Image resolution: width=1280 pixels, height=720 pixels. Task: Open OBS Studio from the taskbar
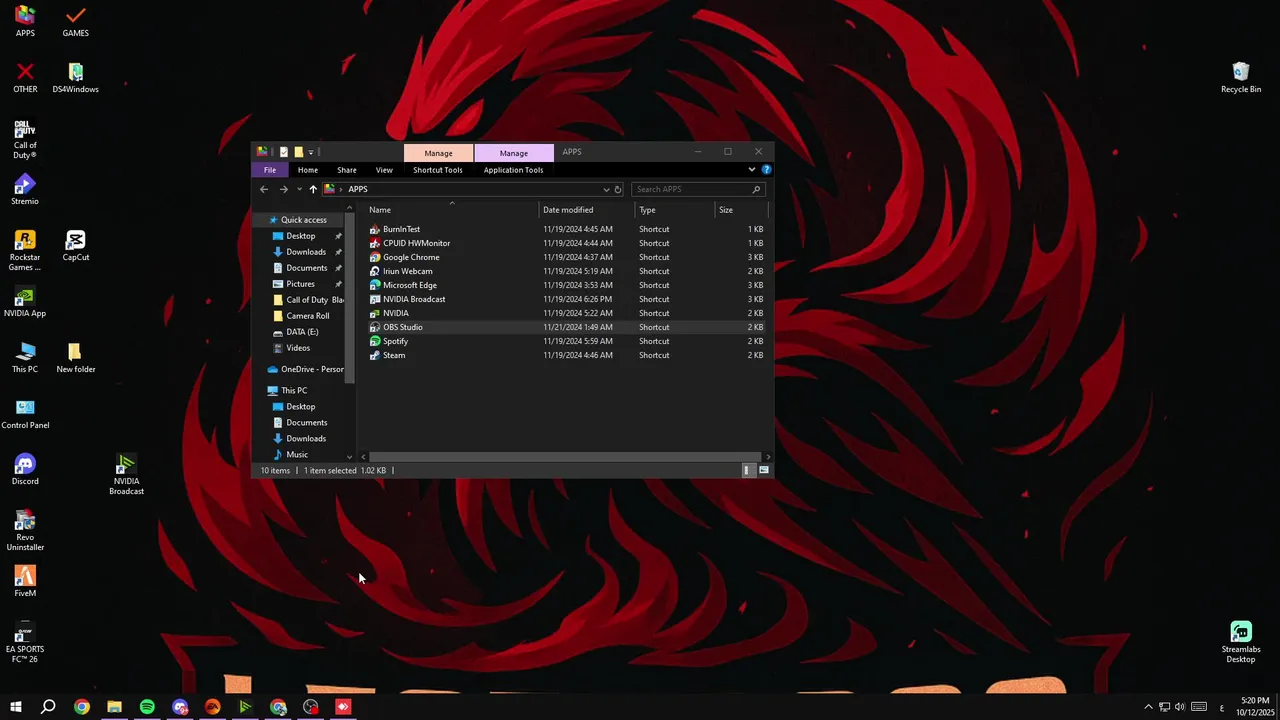pyautogui.click(x=311, y=707)
